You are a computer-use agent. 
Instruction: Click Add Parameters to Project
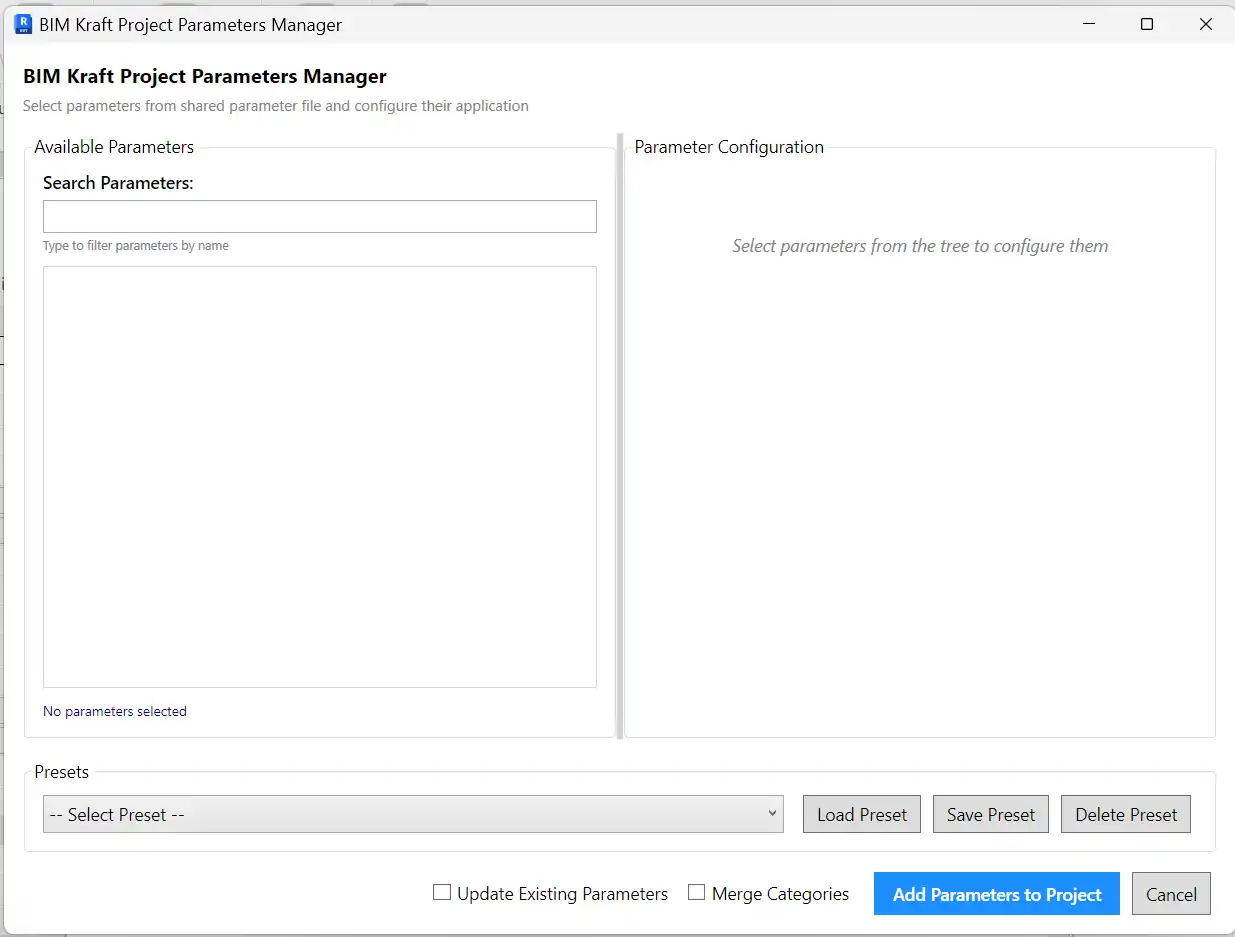pyautogui.click(x=996, y=894)
